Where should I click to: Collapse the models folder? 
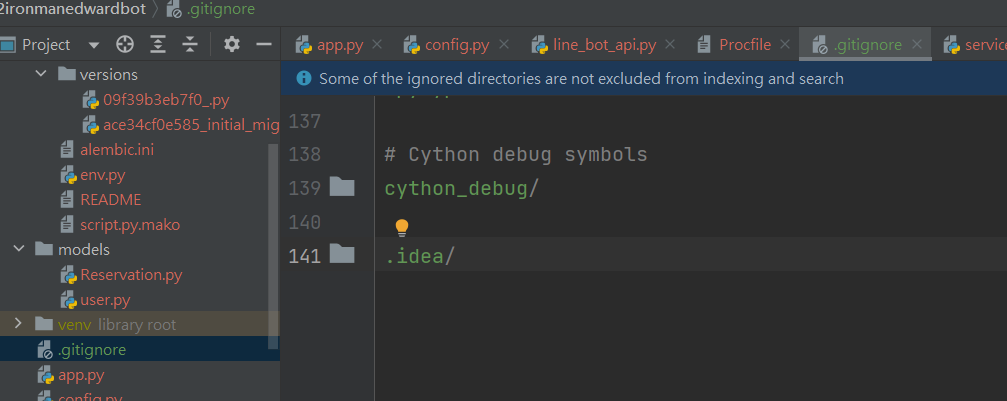(x=19, y=249)
